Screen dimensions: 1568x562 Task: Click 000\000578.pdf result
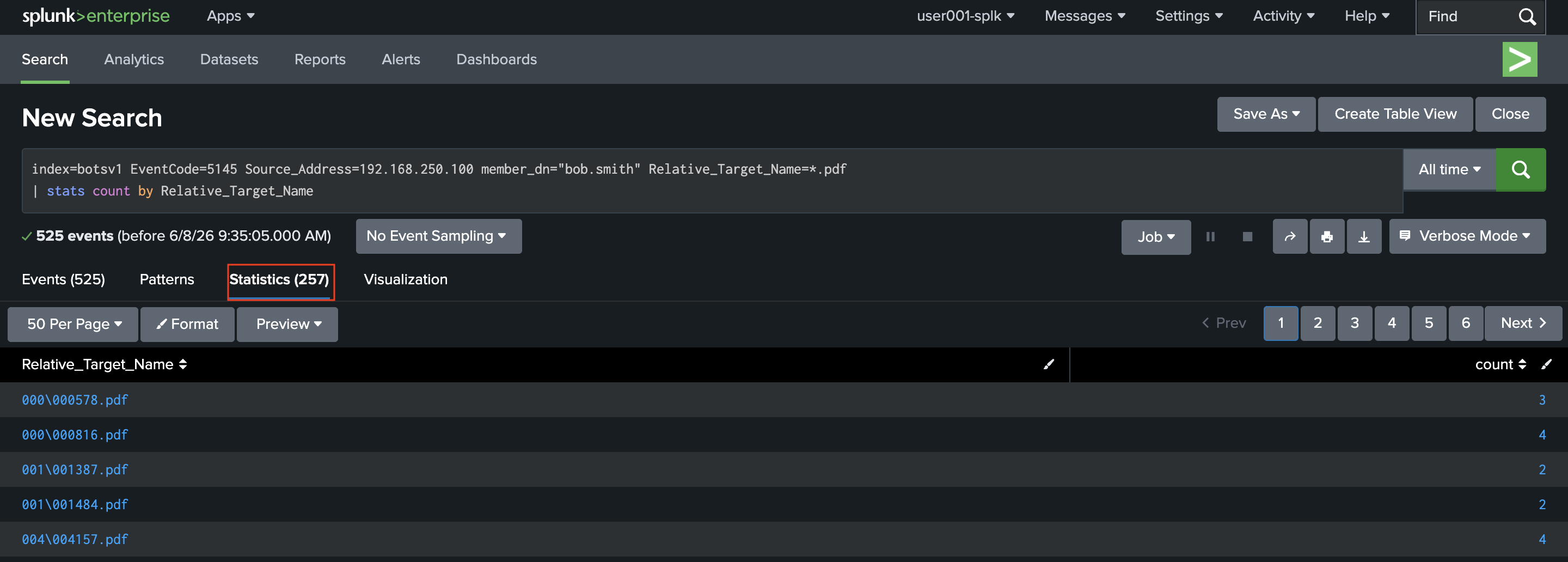pyautogui.click(x=75, y=400)
